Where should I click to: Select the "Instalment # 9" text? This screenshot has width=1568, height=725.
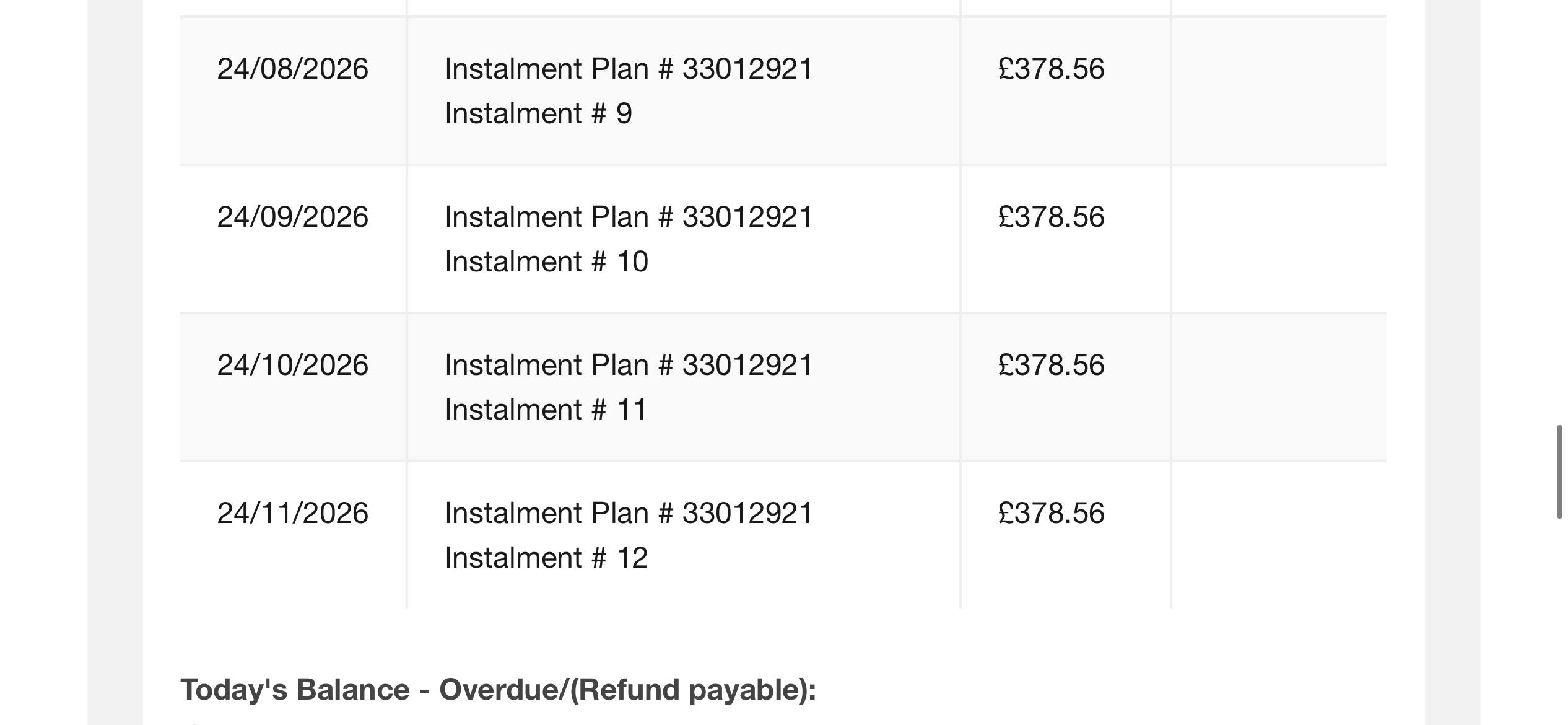click(x=538, y=113)
